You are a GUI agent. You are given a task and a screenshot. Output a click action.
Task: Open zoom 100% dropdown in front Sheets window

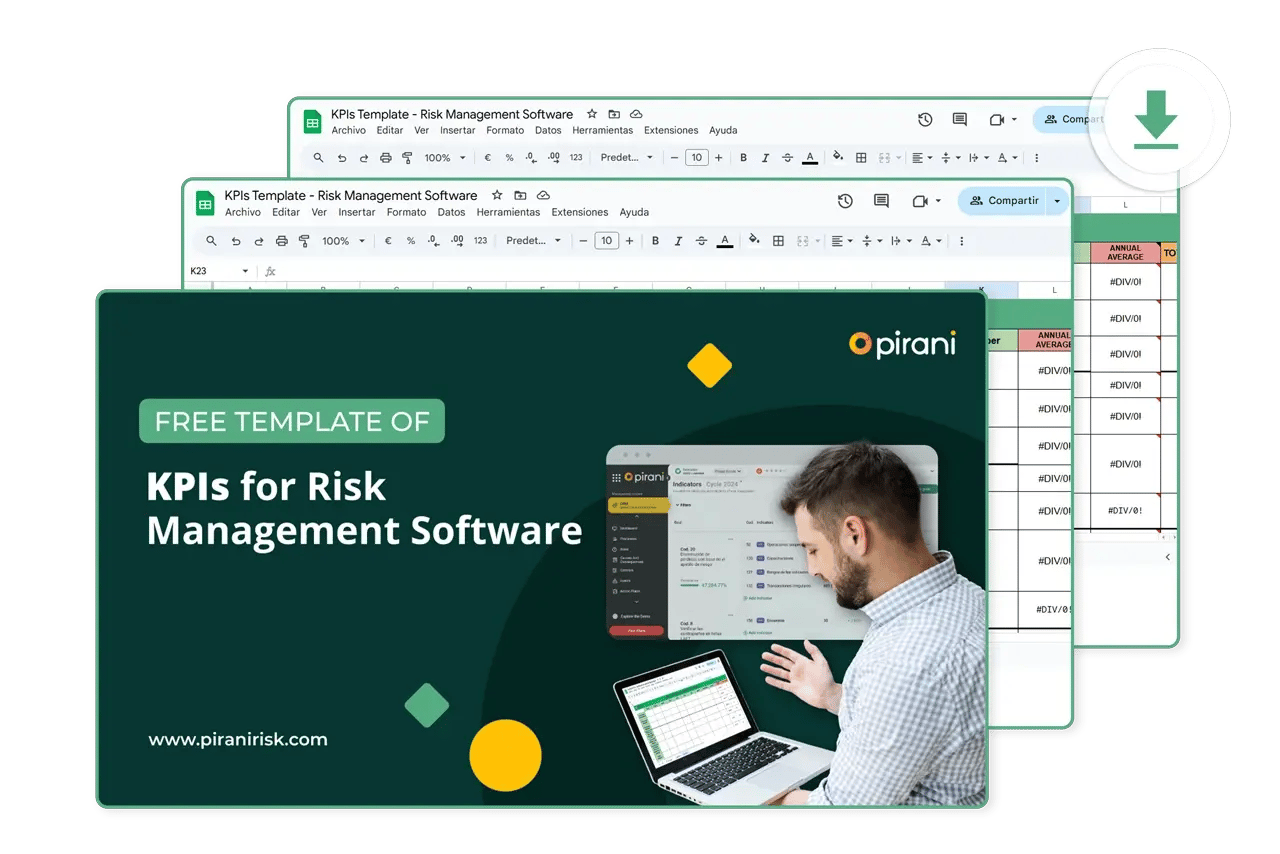[x=342, y=241]
